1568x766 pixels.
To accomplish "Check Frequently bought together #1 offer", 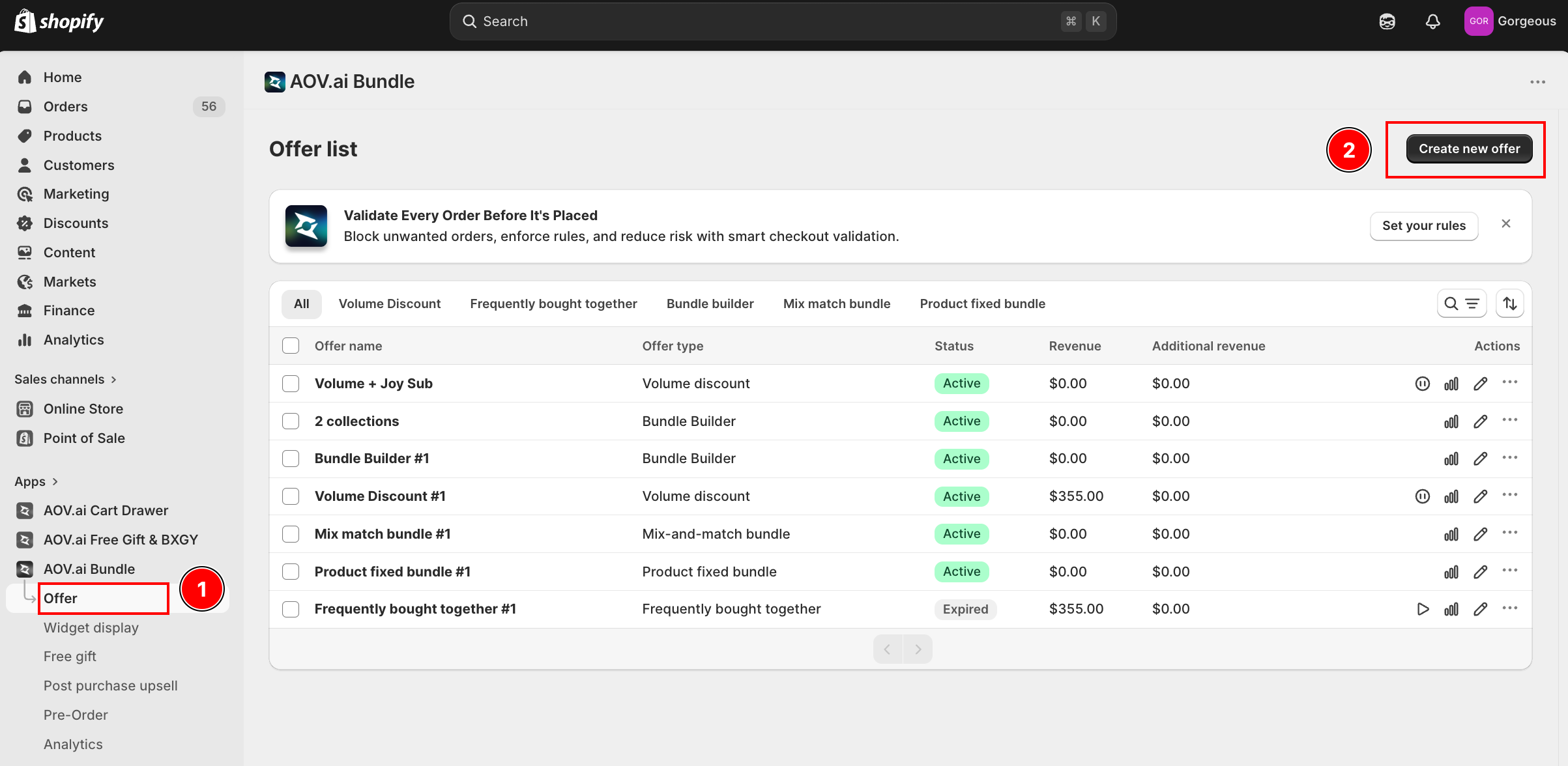I will 291,609.
